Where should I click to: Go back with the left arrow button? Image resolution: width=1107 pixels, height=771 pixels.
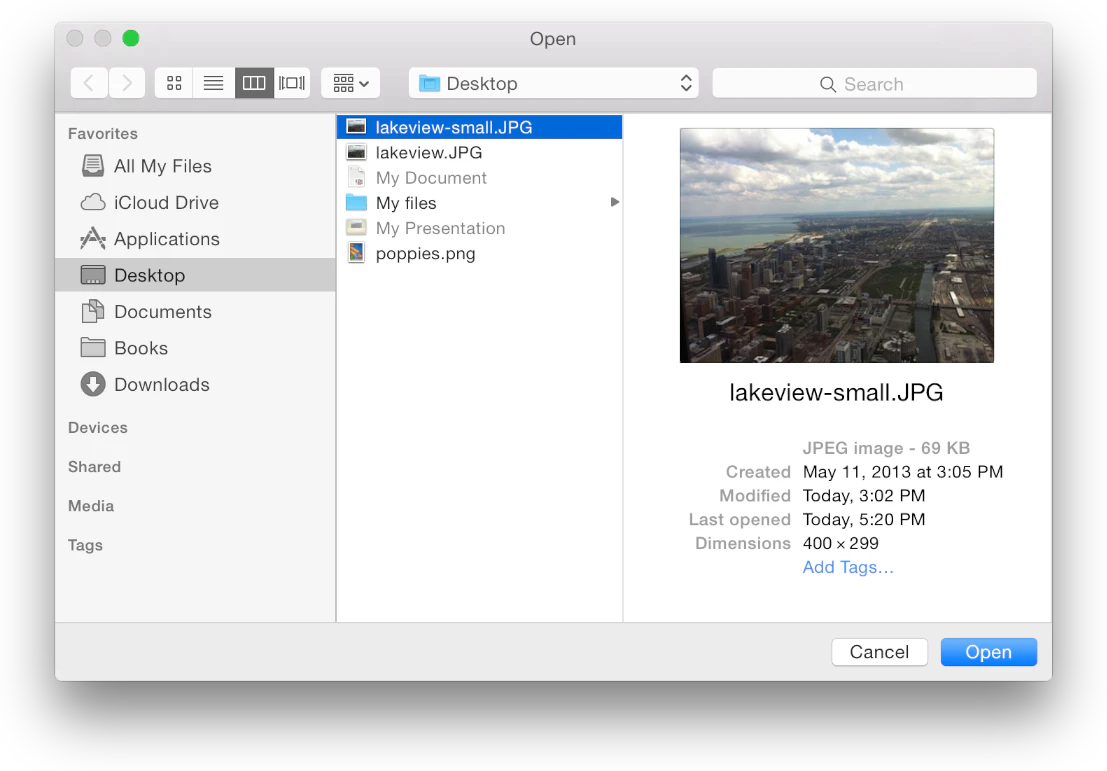(x=89, y=83)
